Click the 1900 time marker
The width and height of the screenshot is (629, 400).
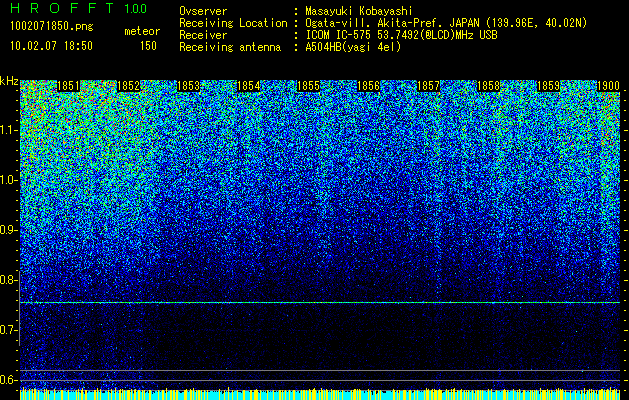point(609,86)
